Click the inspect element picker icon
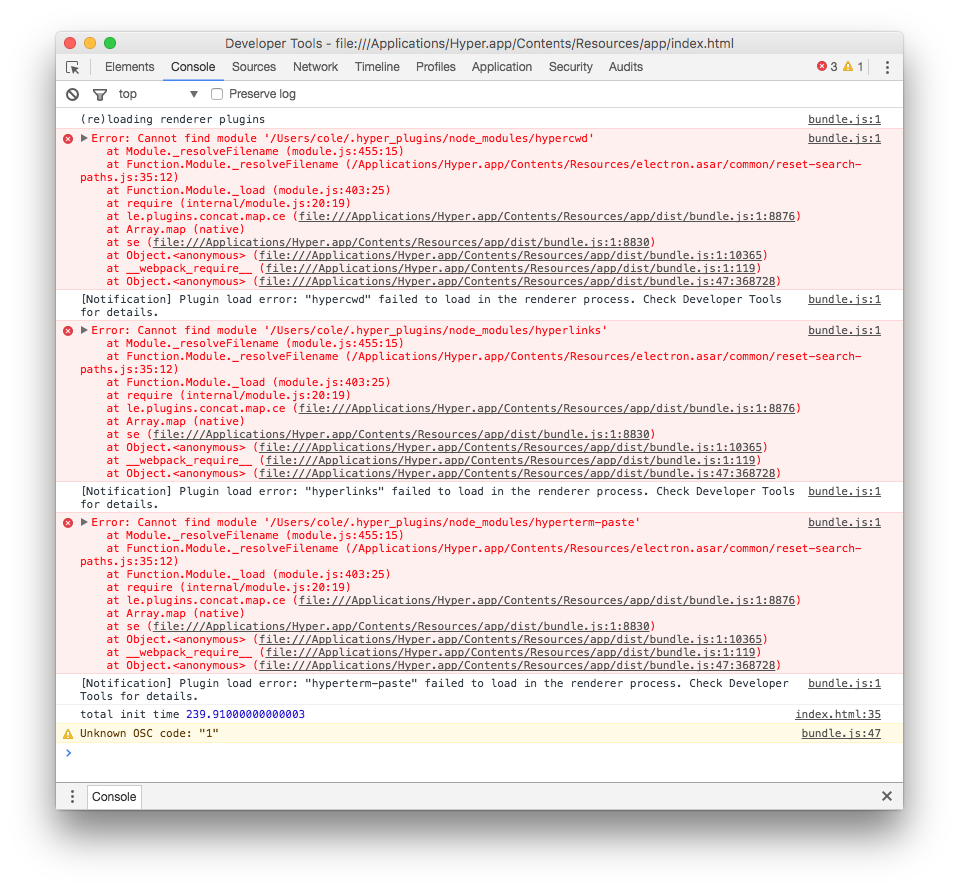The image size is (959, 890). tap(71, 66)
